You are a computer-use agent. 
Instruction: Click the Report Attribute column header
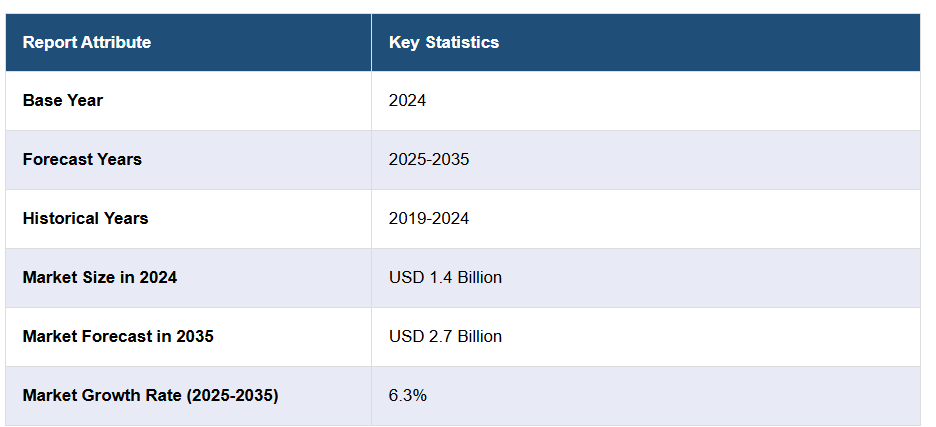point(87,42)
